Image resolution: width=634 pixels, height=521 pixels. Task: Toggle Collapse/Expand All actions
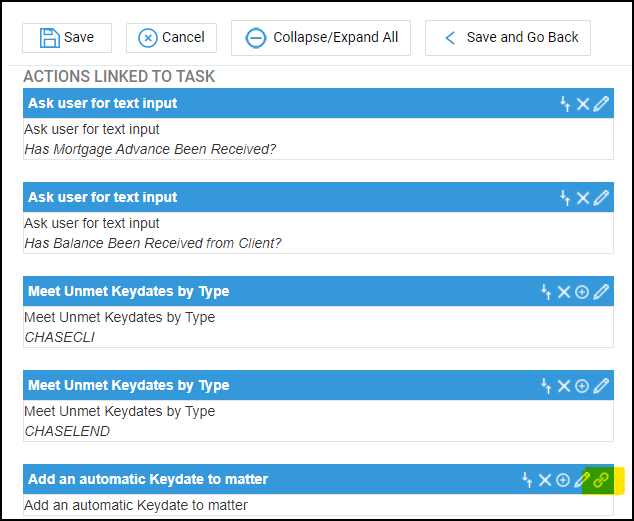[321, 38]
